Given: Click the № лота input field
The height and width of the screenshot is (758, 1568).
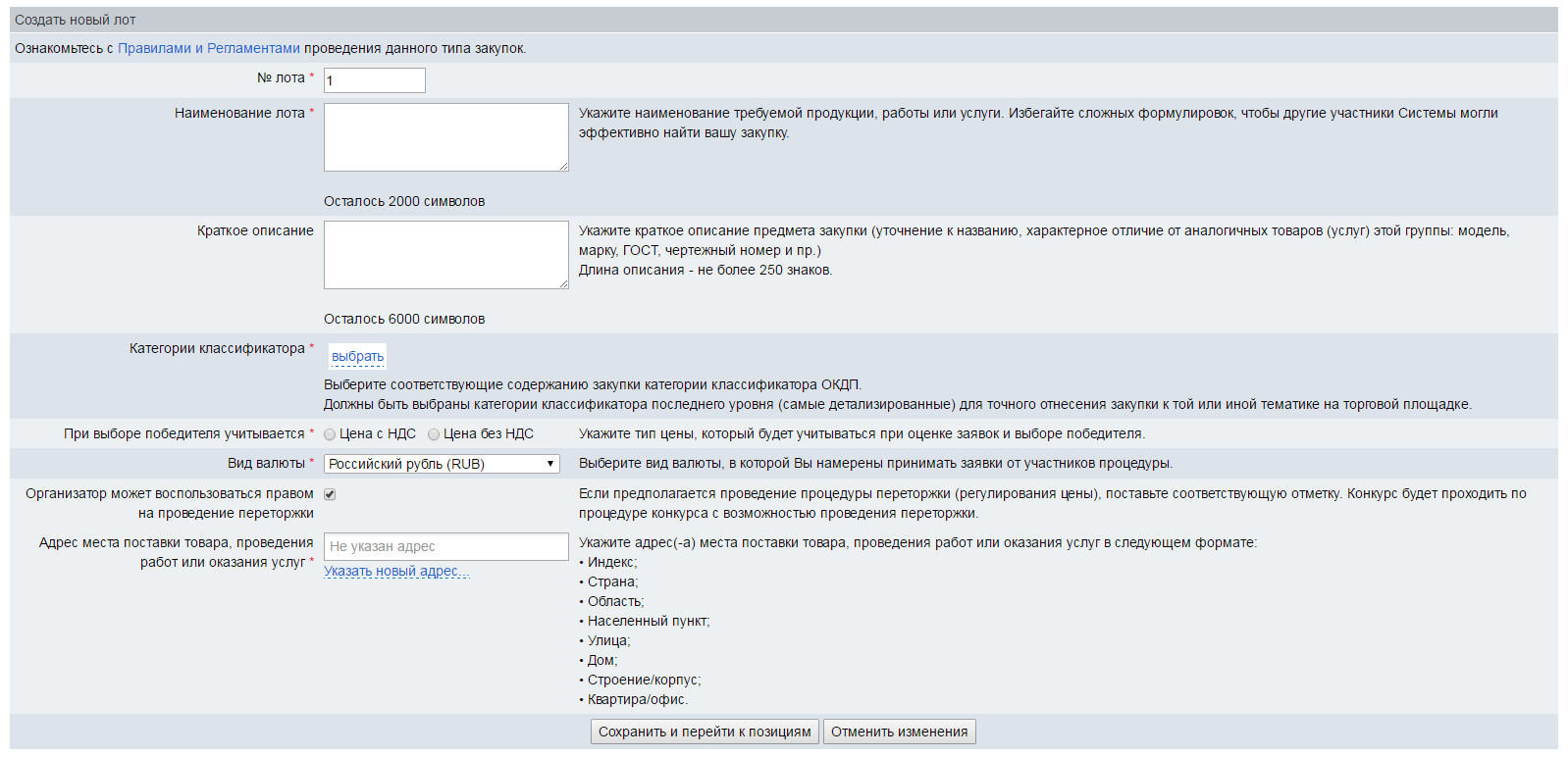Looking at the screenshot, I should pos(375,80).
